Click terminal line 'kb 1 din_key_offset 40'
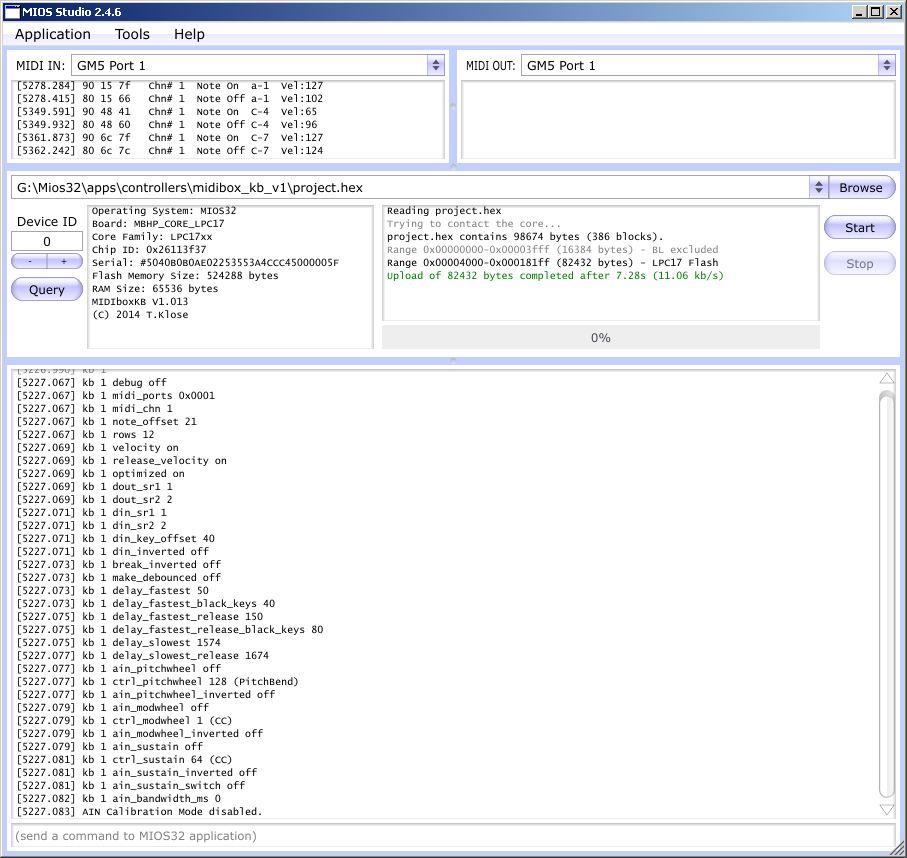The image size is (907, 858). [x=116, y=539]
